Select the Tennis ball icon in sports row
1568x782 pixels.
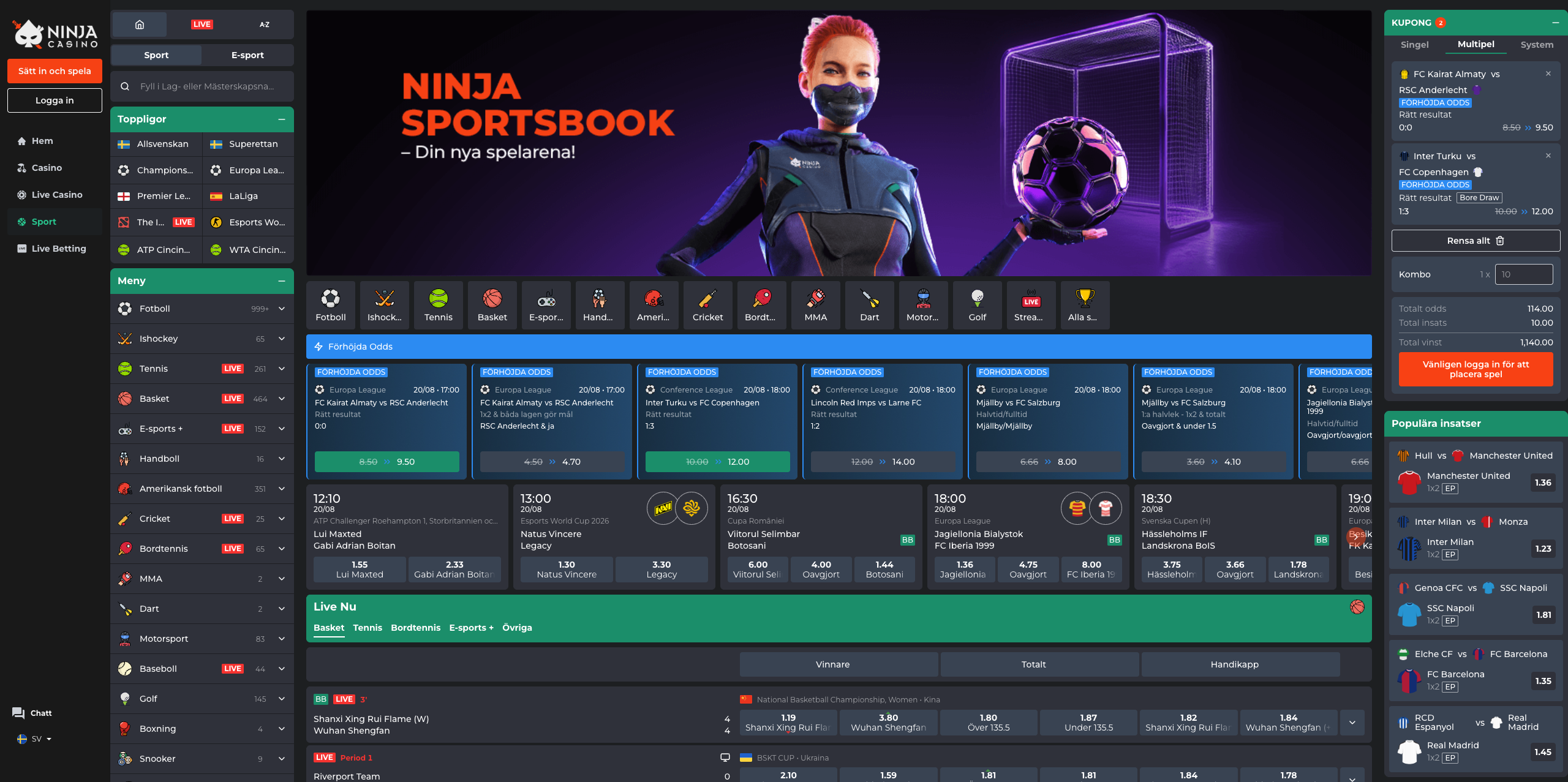(439, 306)
